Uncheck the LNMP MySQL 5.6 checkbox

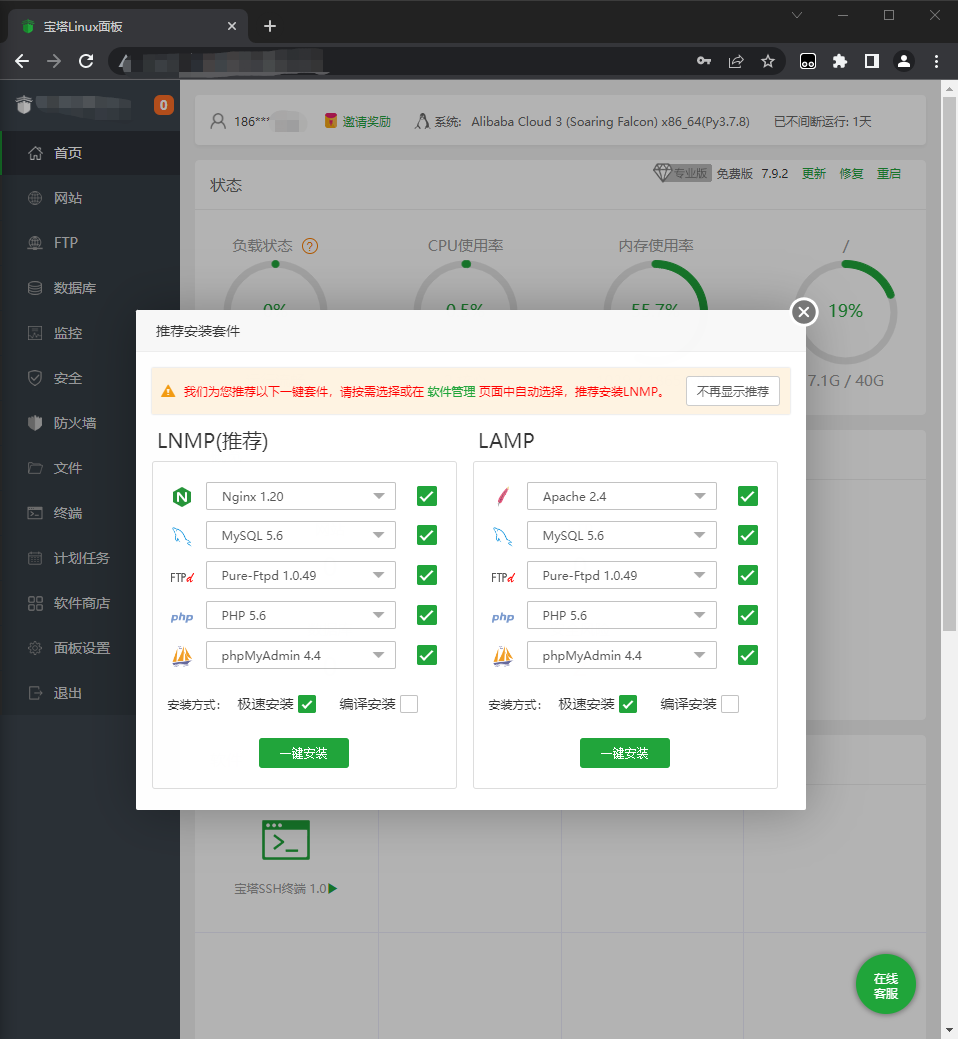tap(427, 535)
